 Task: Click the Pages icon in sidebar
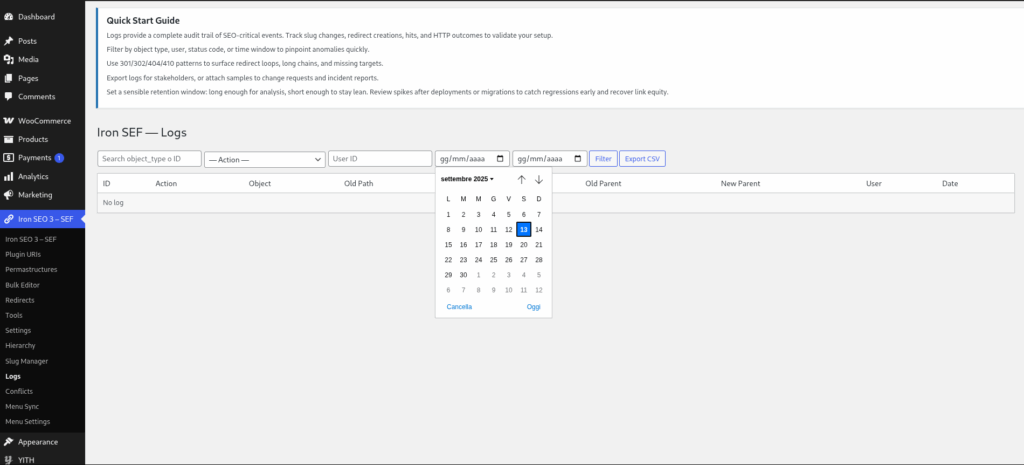(8, 78)
